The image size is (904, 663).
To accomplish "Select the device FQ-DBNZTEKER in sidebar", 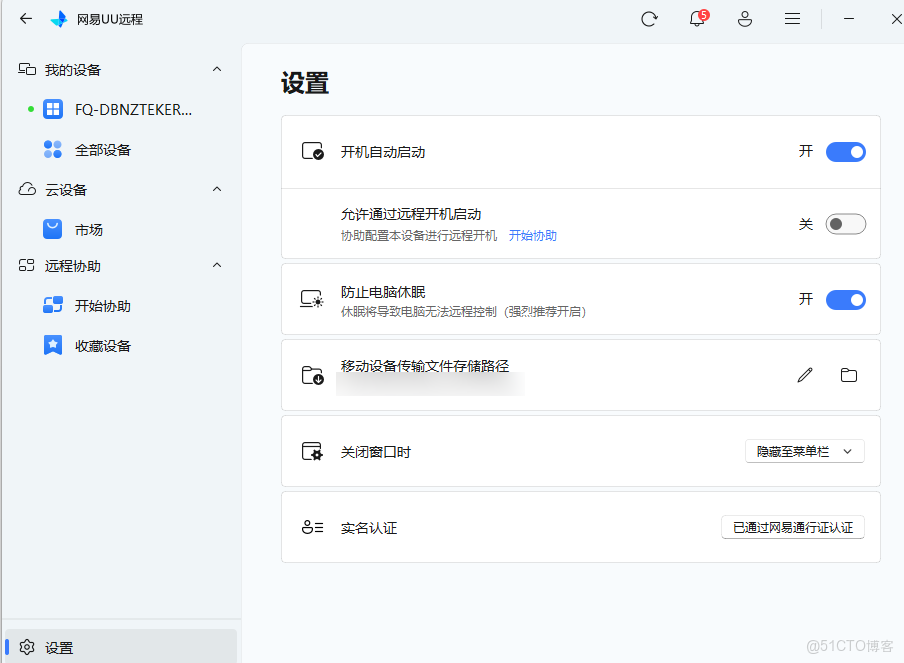I will click(x=100, y=109).
